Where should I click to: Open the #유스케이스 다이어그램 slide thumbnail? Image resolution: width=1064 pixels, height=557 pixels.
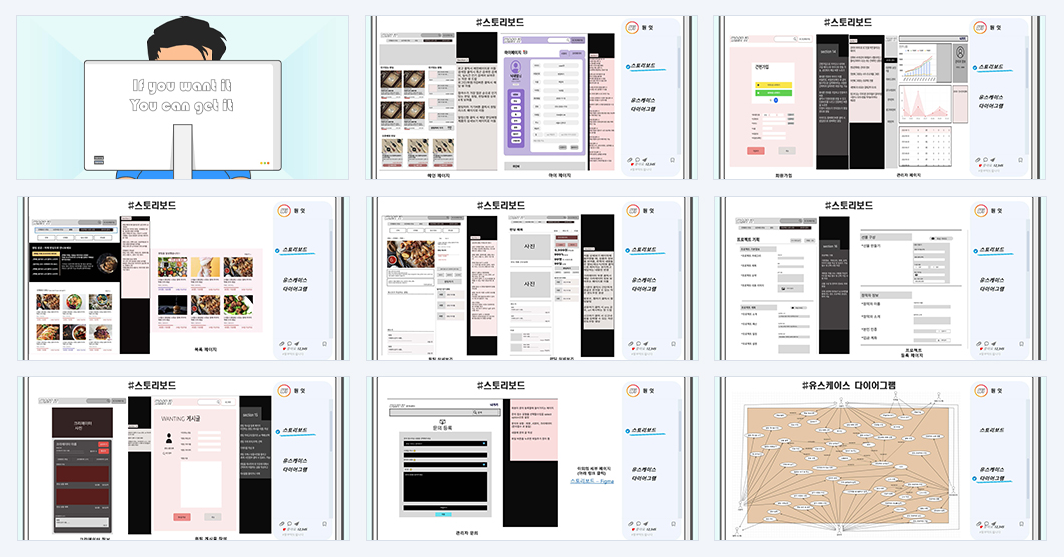coord(880,459)
